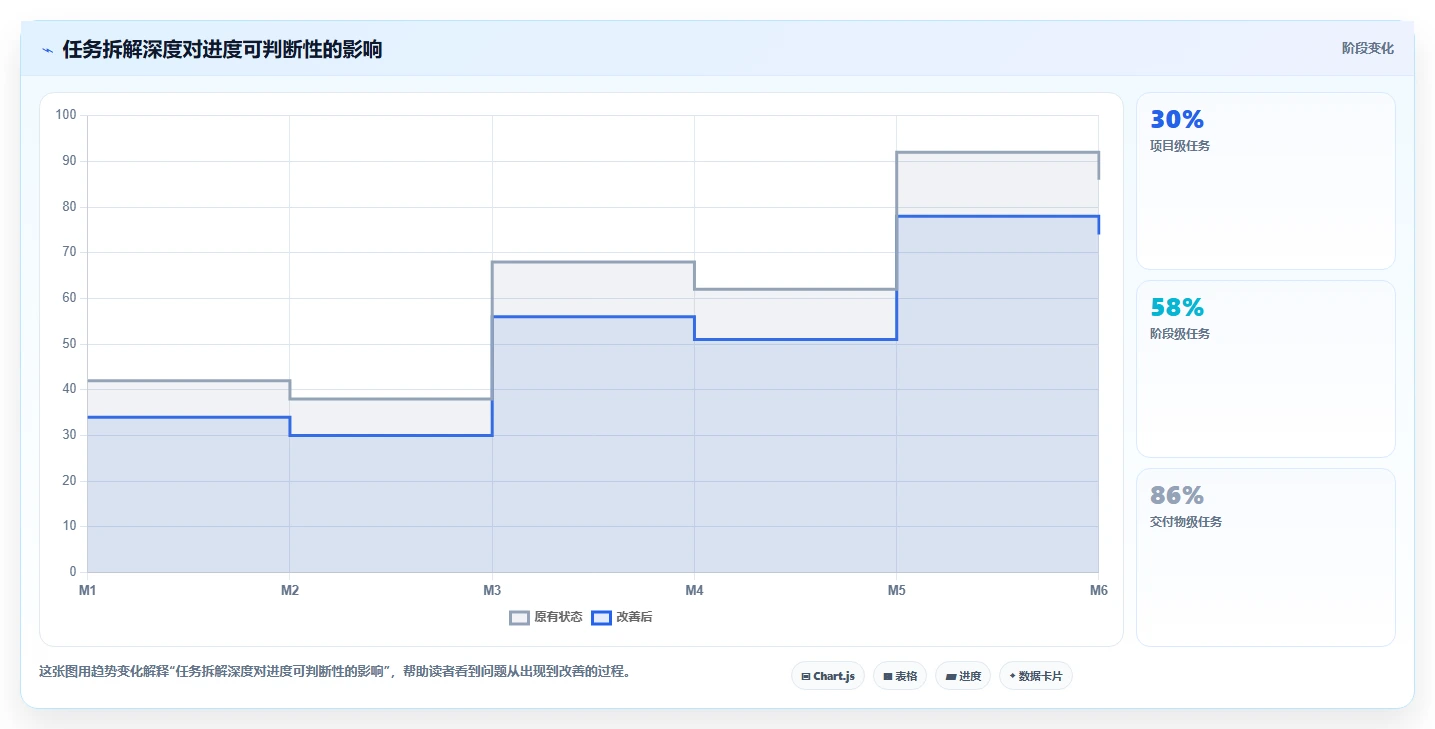Screen dimensions: 1435x729
Task: Click the 100 y-axis value
Action: click(66, 115)
